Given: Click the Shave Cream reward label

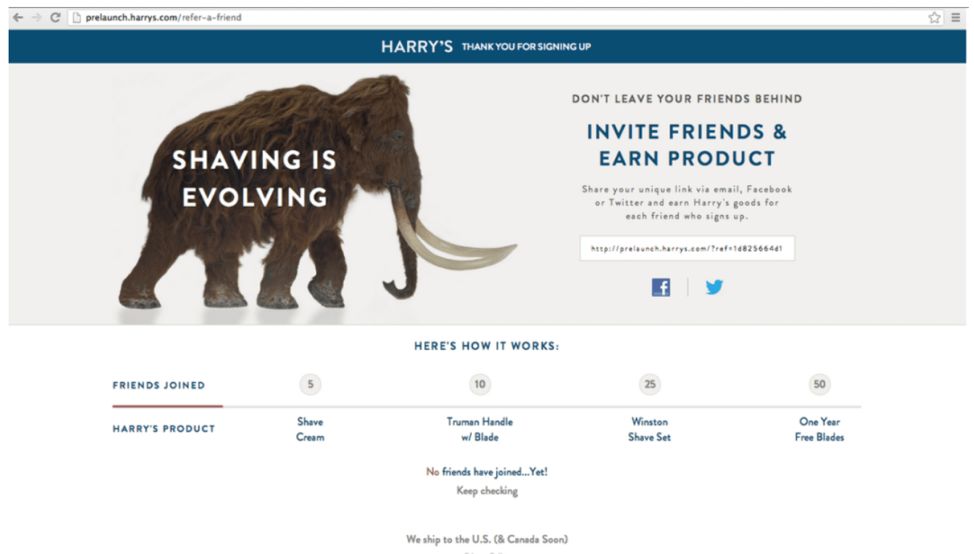Looking at the screenshot, I should click(x=310, y=429).
